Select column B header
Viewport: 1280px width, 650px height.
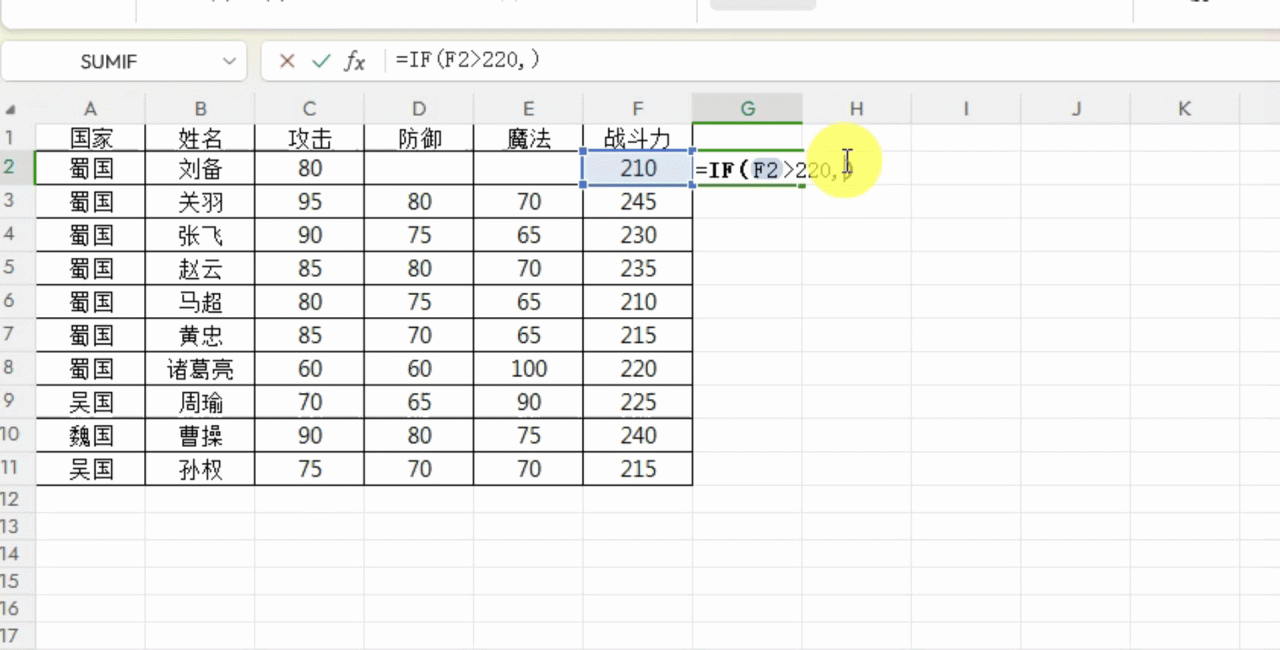coord(200,109)
